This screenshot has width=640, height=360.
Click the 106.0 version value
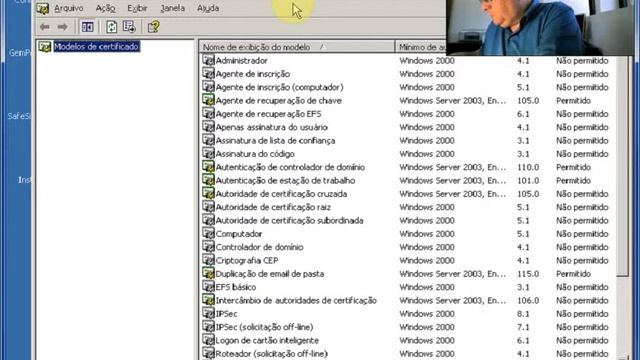[x=528, y=300]
